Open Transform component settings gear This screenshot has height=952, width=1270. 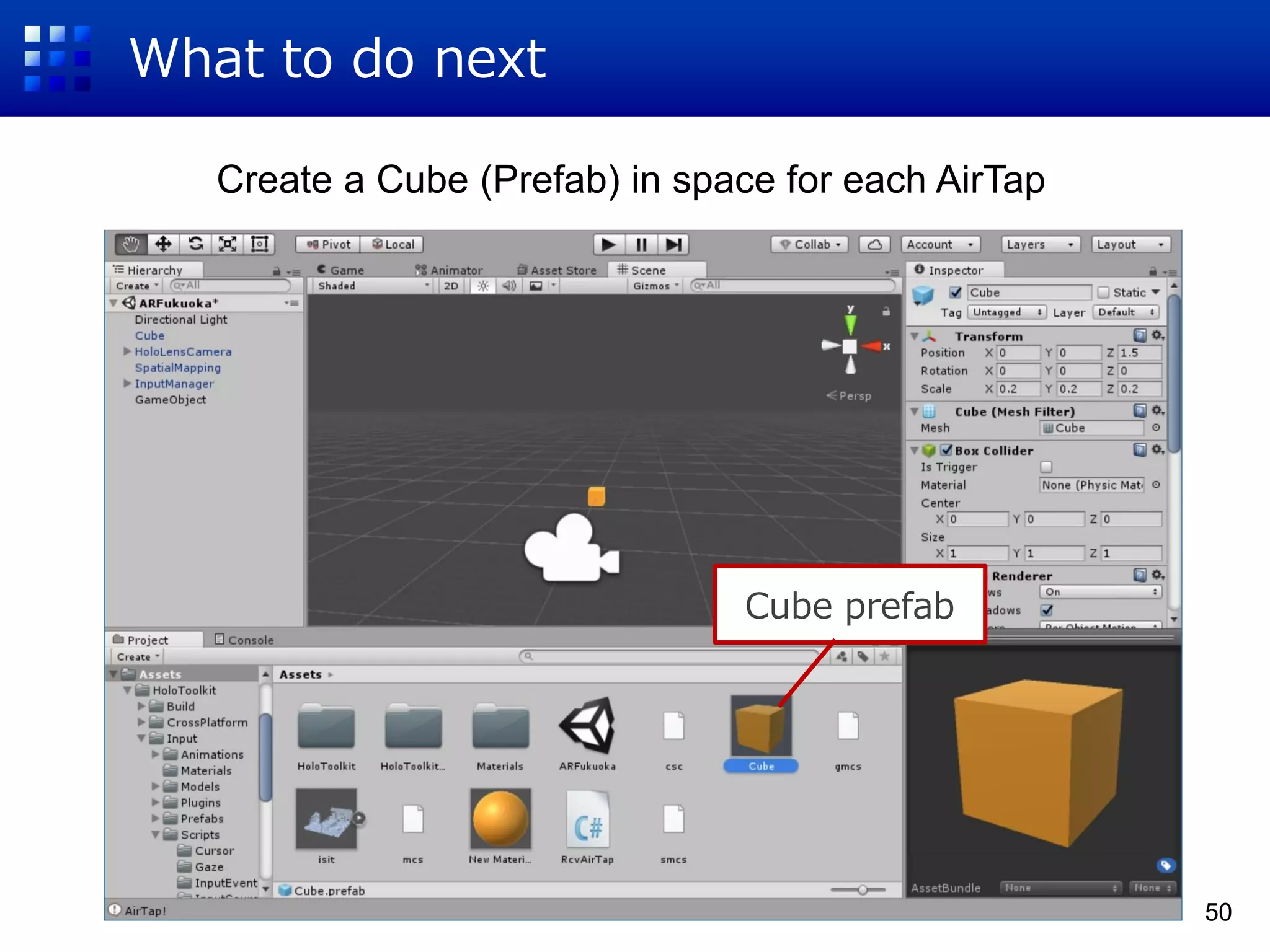tap(1158, 336)
